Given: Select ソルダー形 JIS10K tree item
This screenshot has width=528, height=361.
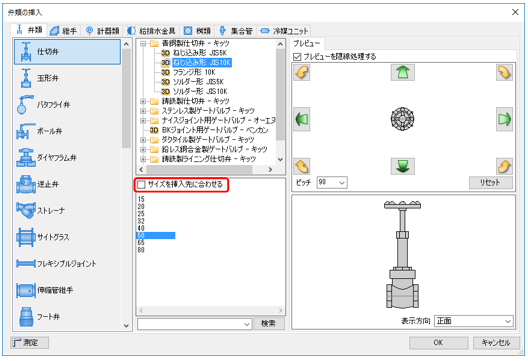Looking at the screenshot, I should (200, 91).
